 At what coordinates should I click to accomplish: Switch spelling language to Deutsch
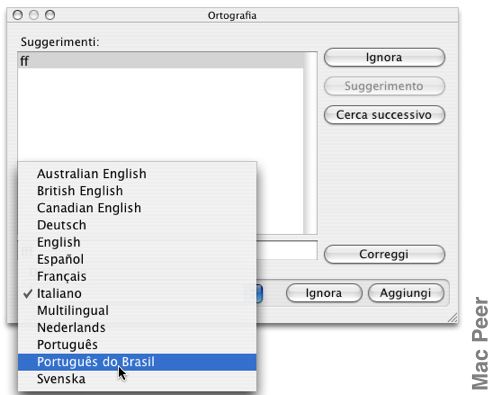click(x=137, y=225)
